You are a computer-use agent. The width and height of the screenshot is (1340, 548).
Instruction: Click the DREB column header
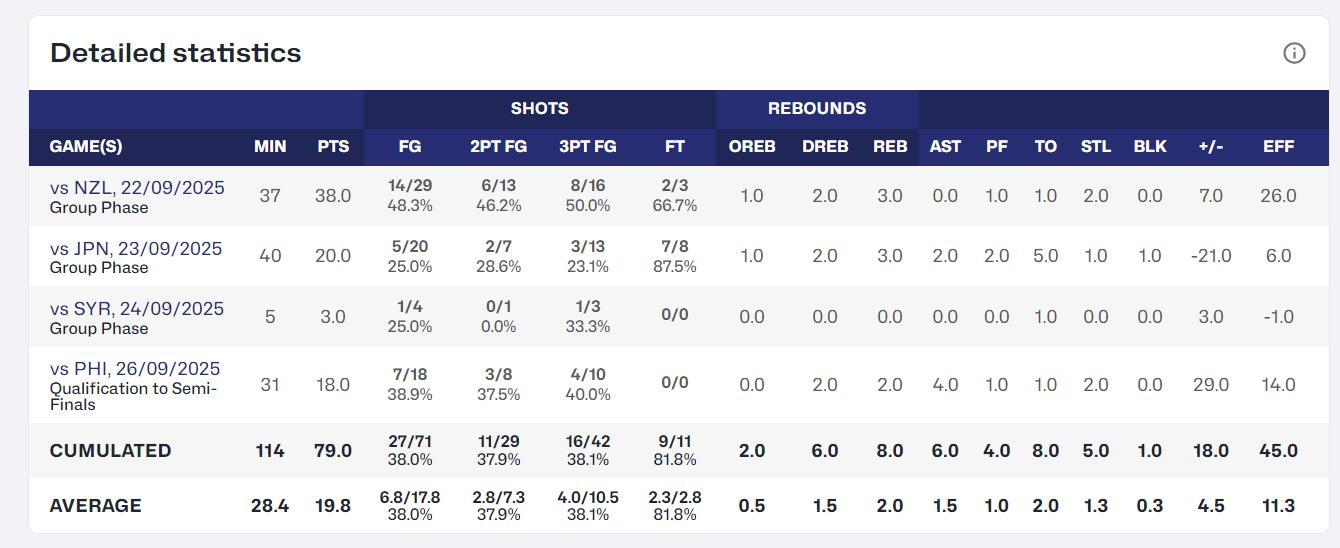point(825,146)
